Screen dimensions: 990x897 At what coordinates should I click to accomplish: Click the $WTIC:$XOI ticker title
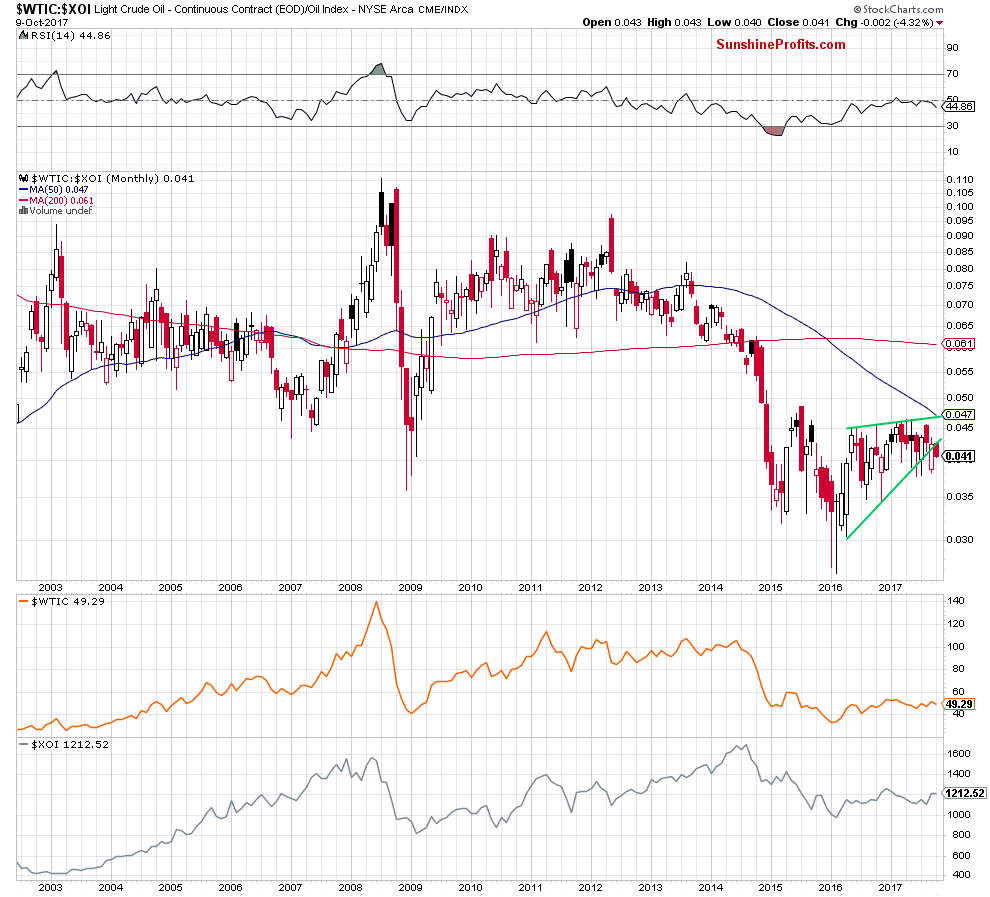tap(53, 9)
